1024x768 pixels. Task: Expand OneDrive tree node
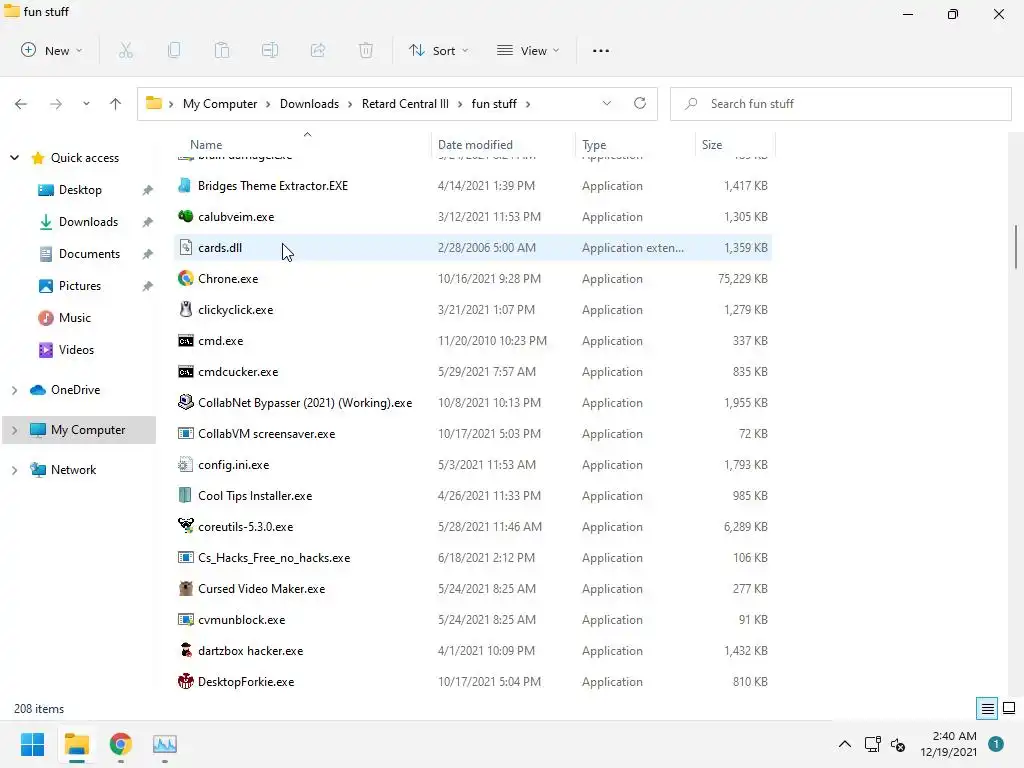(14, 390)
